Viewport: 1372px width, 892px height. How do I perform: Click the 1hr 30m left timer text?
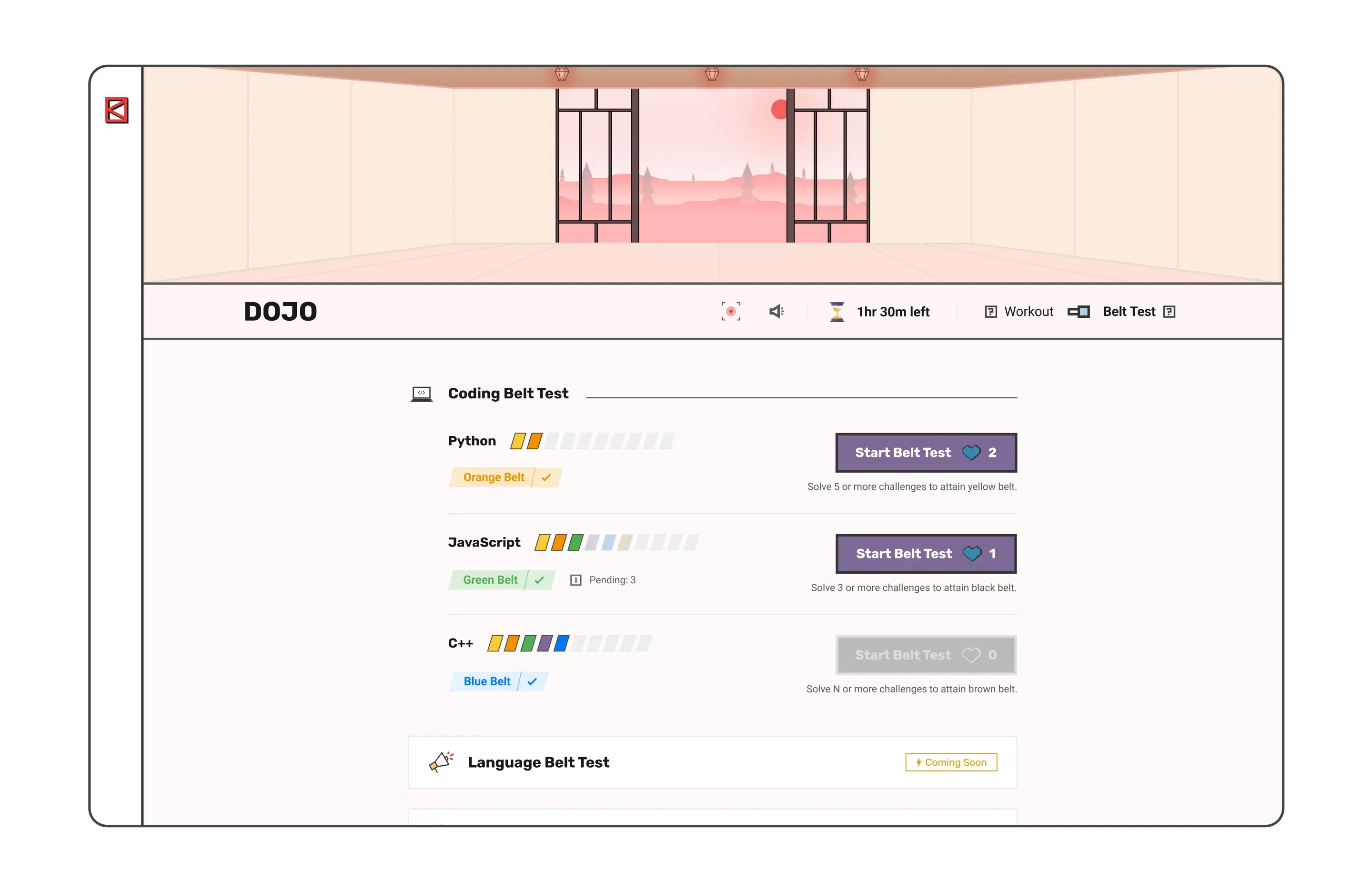pyautogui.click(x=893, y=312)
